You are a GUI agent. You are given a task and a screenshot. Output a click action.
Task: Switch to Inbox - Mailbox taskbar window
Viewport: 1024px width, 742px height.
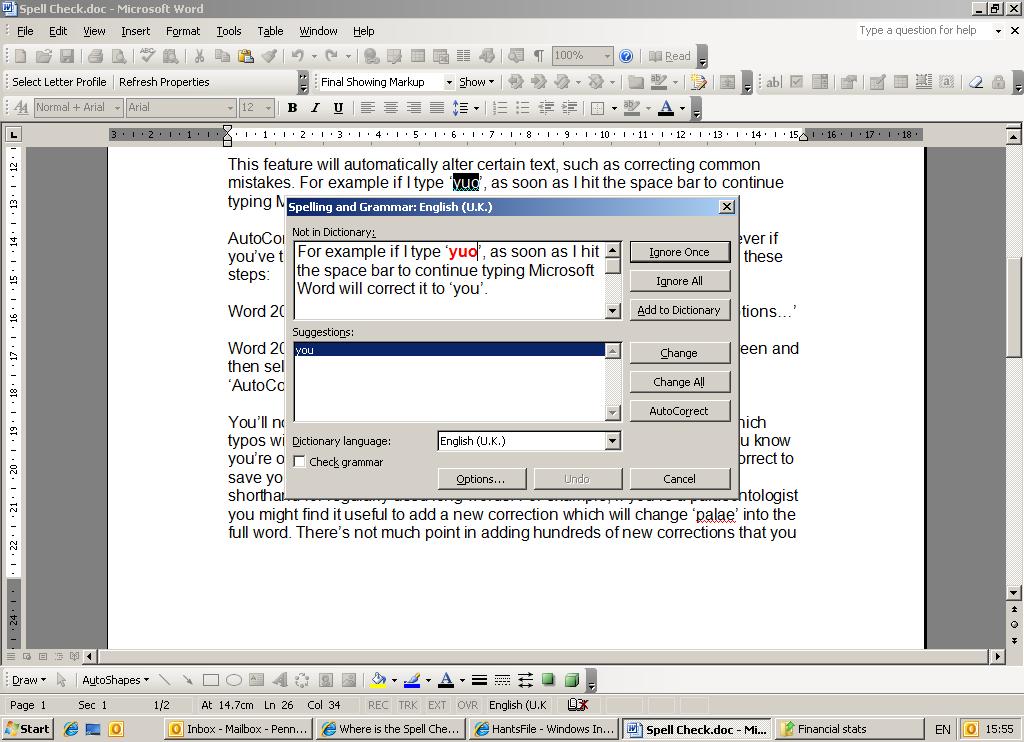point(239,729)
